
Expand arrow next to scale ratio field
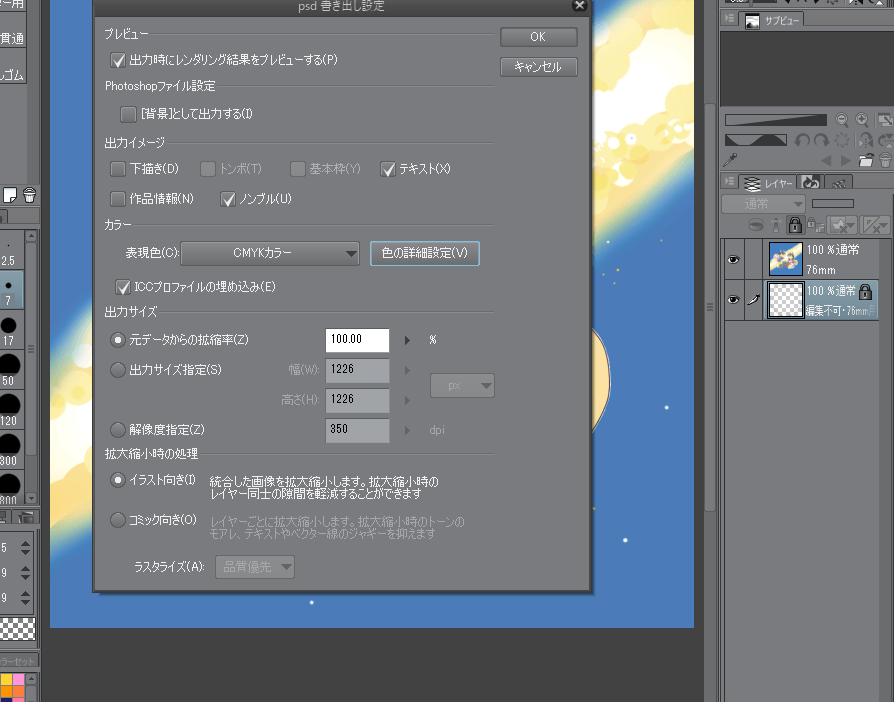(x=407, y=340)
